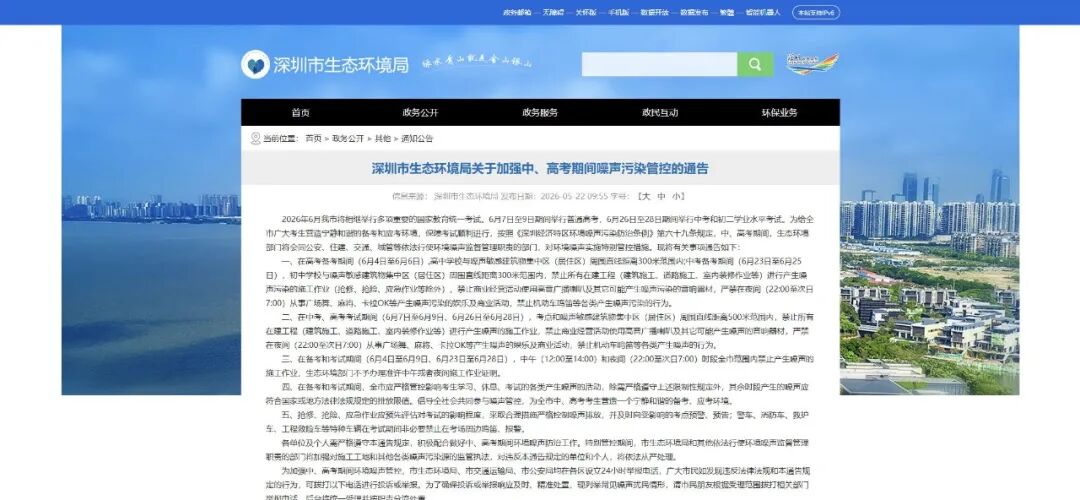Click the paragraph starting 三、在备考和考试期间
Viewport: 1080px width, 500px height.
point(540,366)
